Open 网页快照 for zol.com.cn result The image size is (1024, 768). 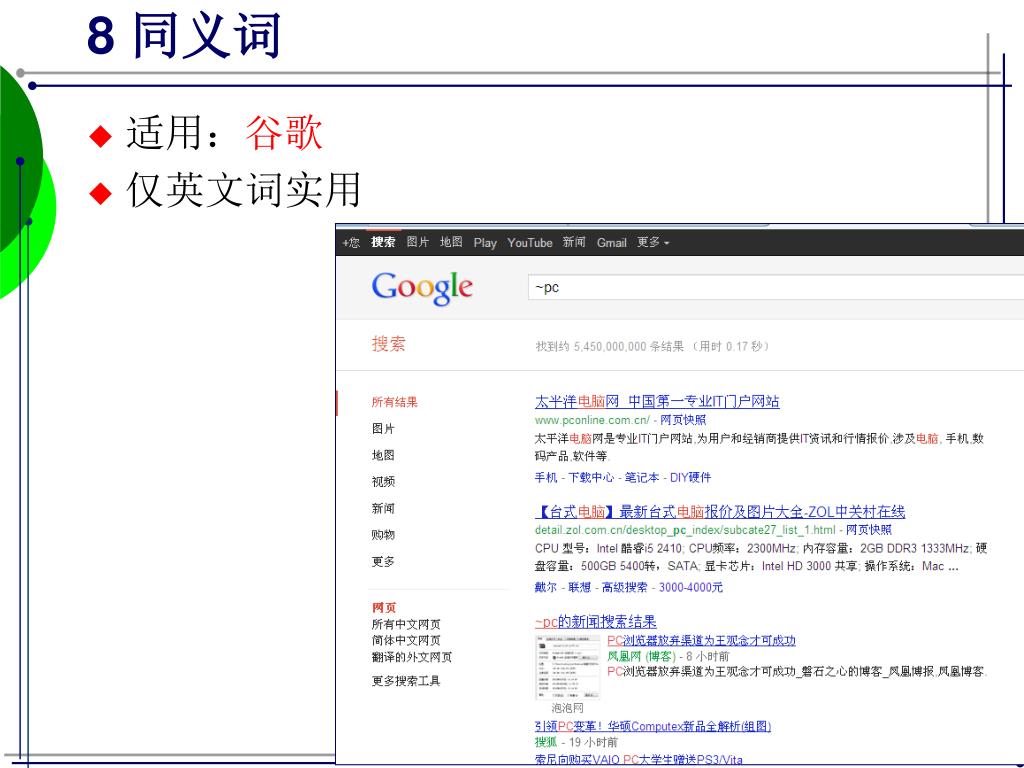pyautogui.click(x=869, y=530)
